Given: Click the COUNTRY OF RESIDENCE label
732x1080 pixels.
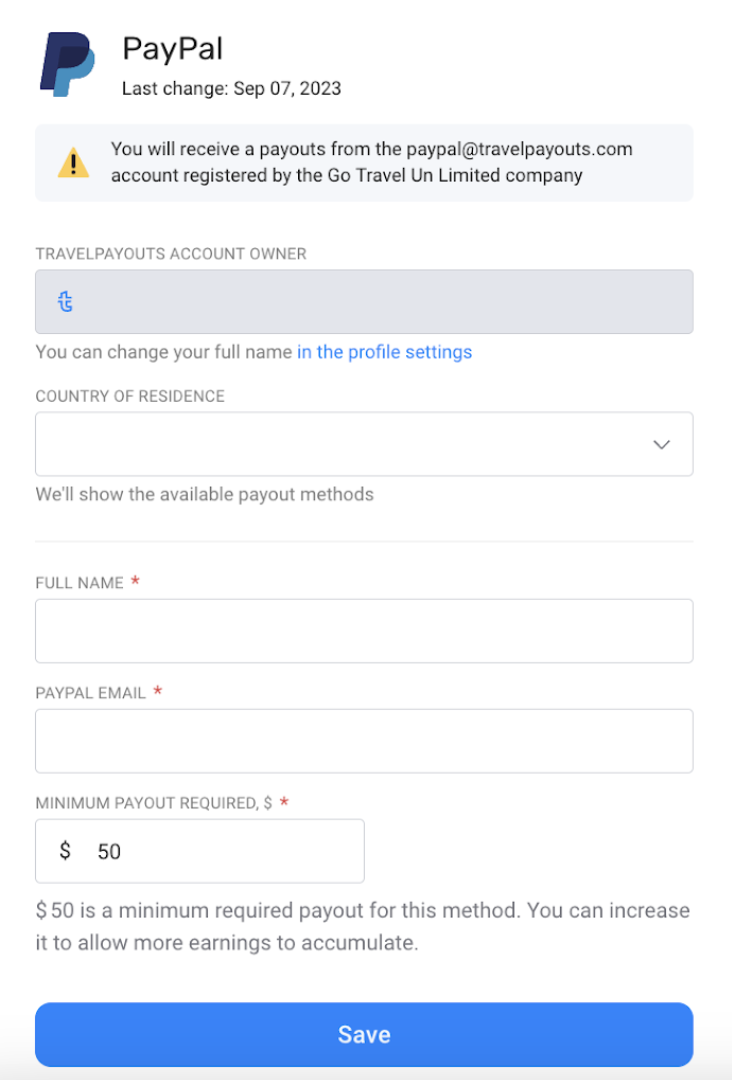Looking at the screenshot, I should pos(130,396).
